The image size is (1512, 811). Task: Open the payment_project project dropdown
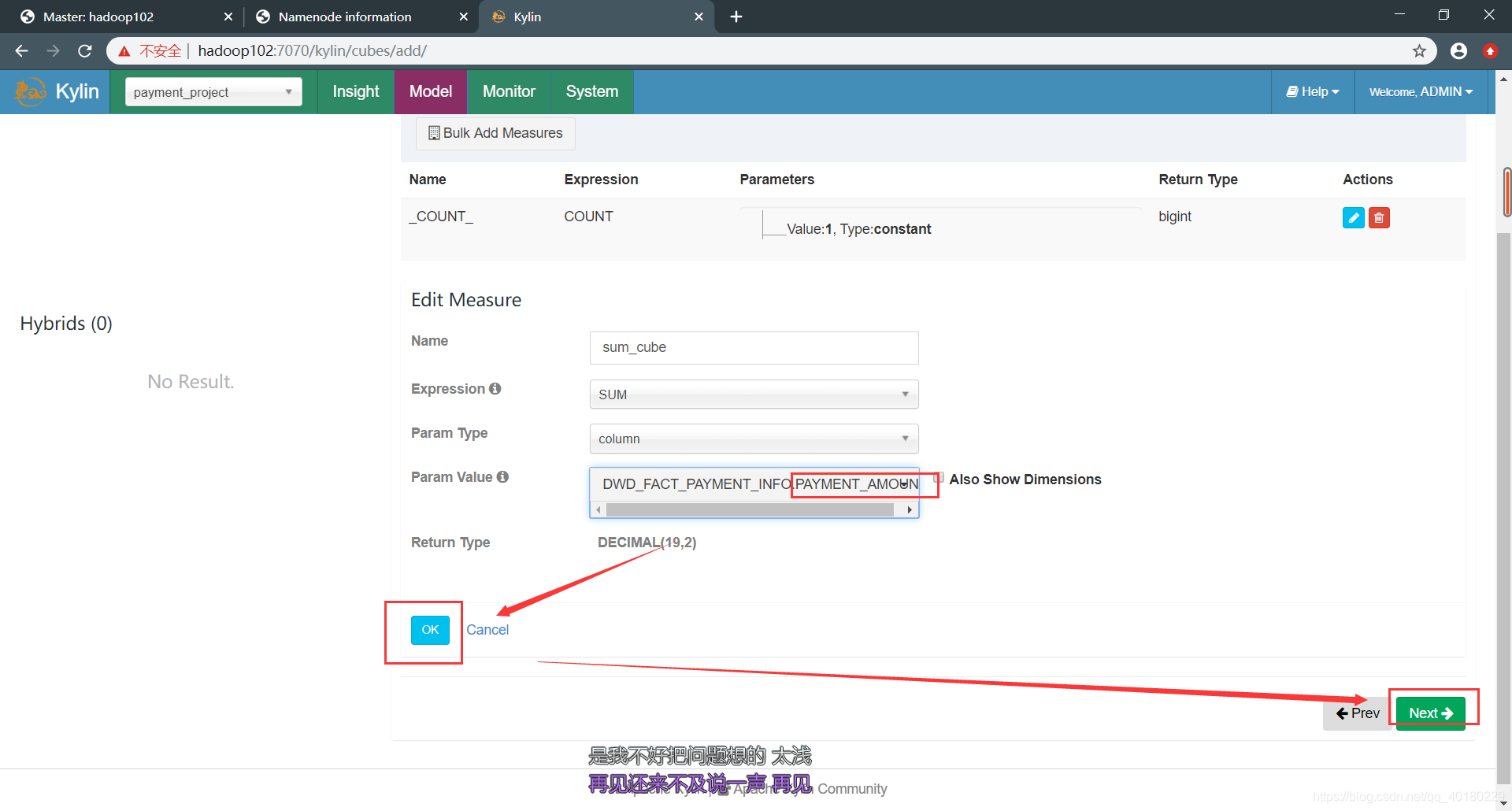point(213,92)
